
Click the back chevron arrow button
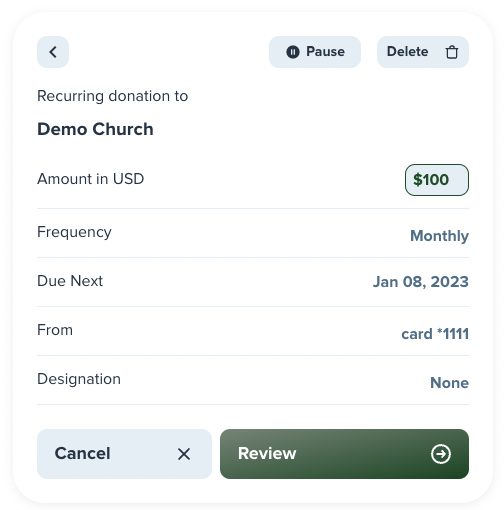tap(53, 52)
